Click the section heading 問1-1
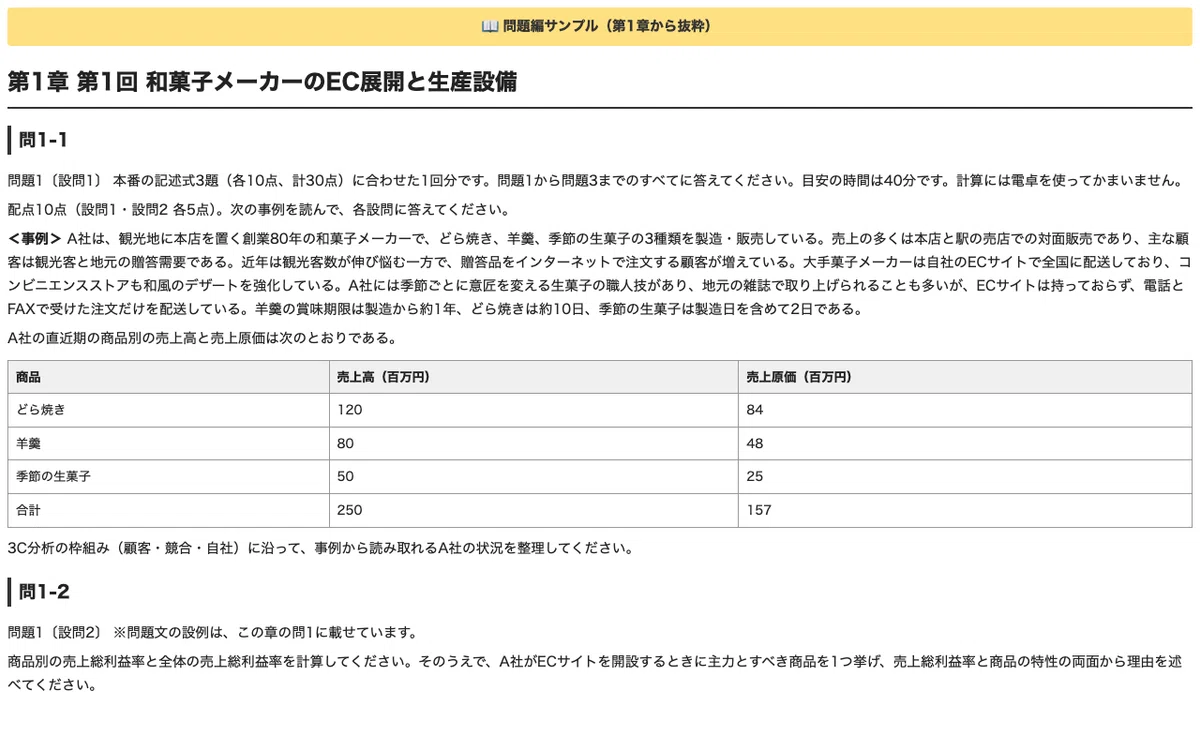This screenshot has width=1200, height=736. coord(44,140)
